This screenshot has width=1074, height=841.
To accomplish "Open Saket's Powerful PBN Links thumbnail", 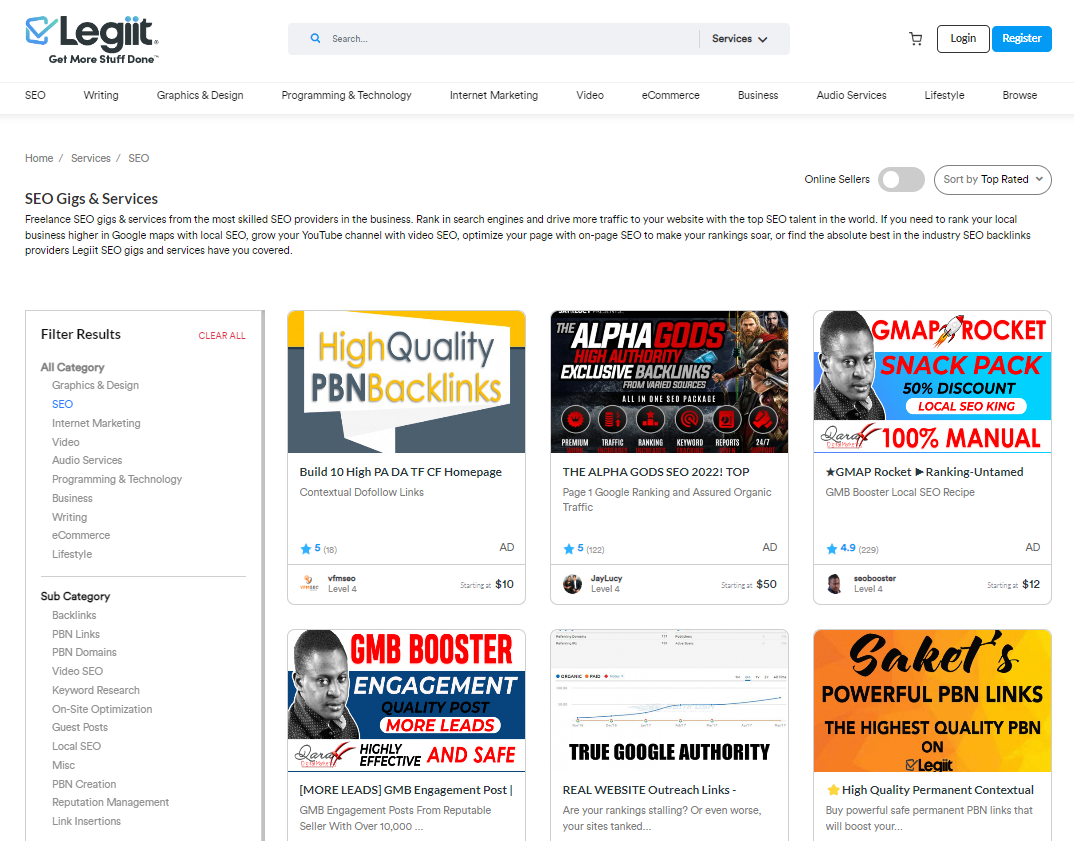I will click(932, 701).
